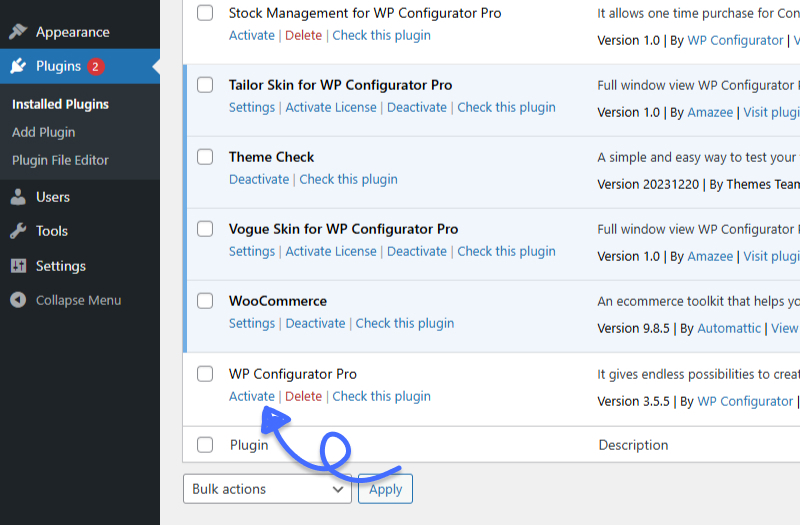
Task: Open Settings for Tailor Skin plugin
Action: point(252,107)
